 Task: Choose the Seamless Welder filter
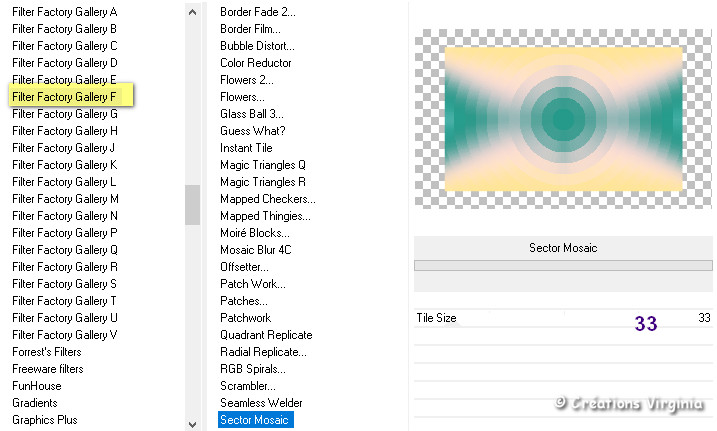point(260,403)
